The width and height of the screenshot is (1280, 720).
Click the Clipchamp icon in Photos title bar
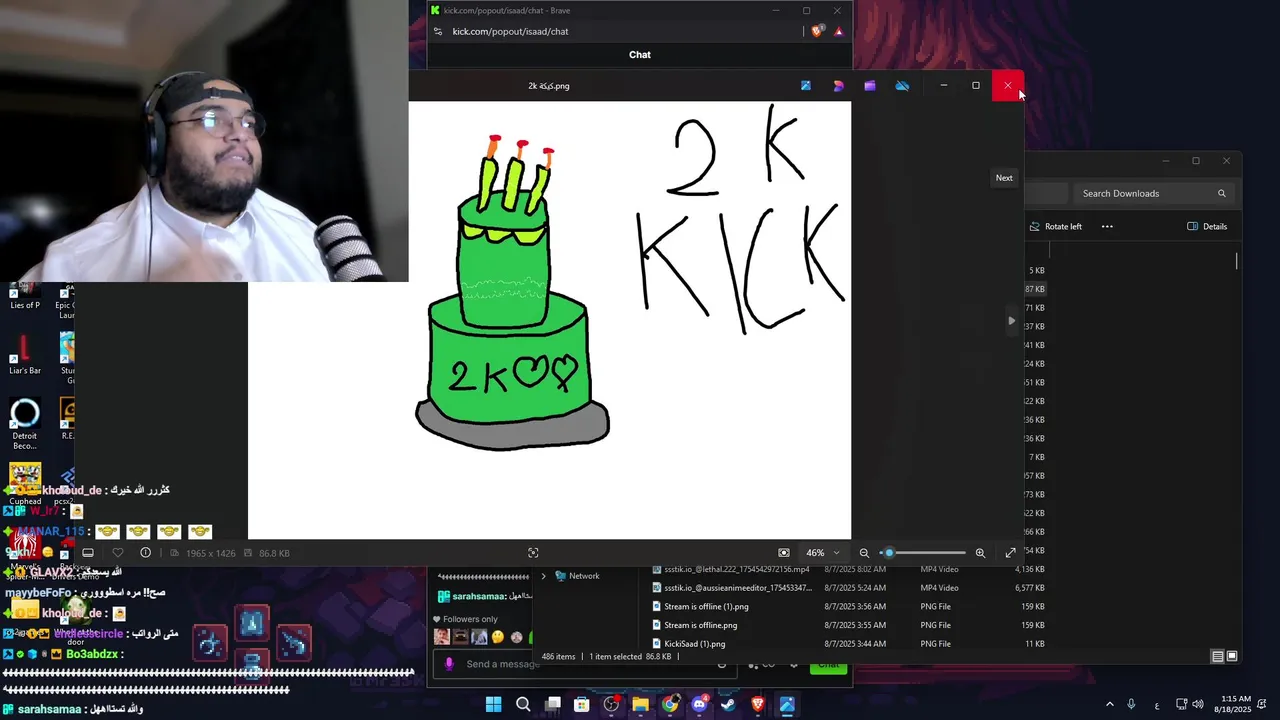870,86
